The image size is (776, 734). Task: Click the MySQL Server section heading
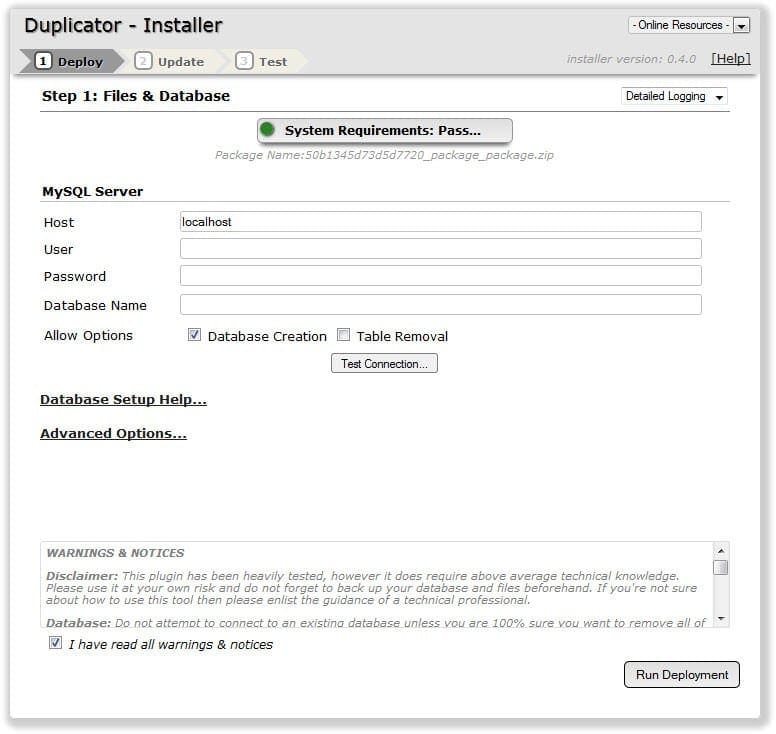click(x=93, y=192)
